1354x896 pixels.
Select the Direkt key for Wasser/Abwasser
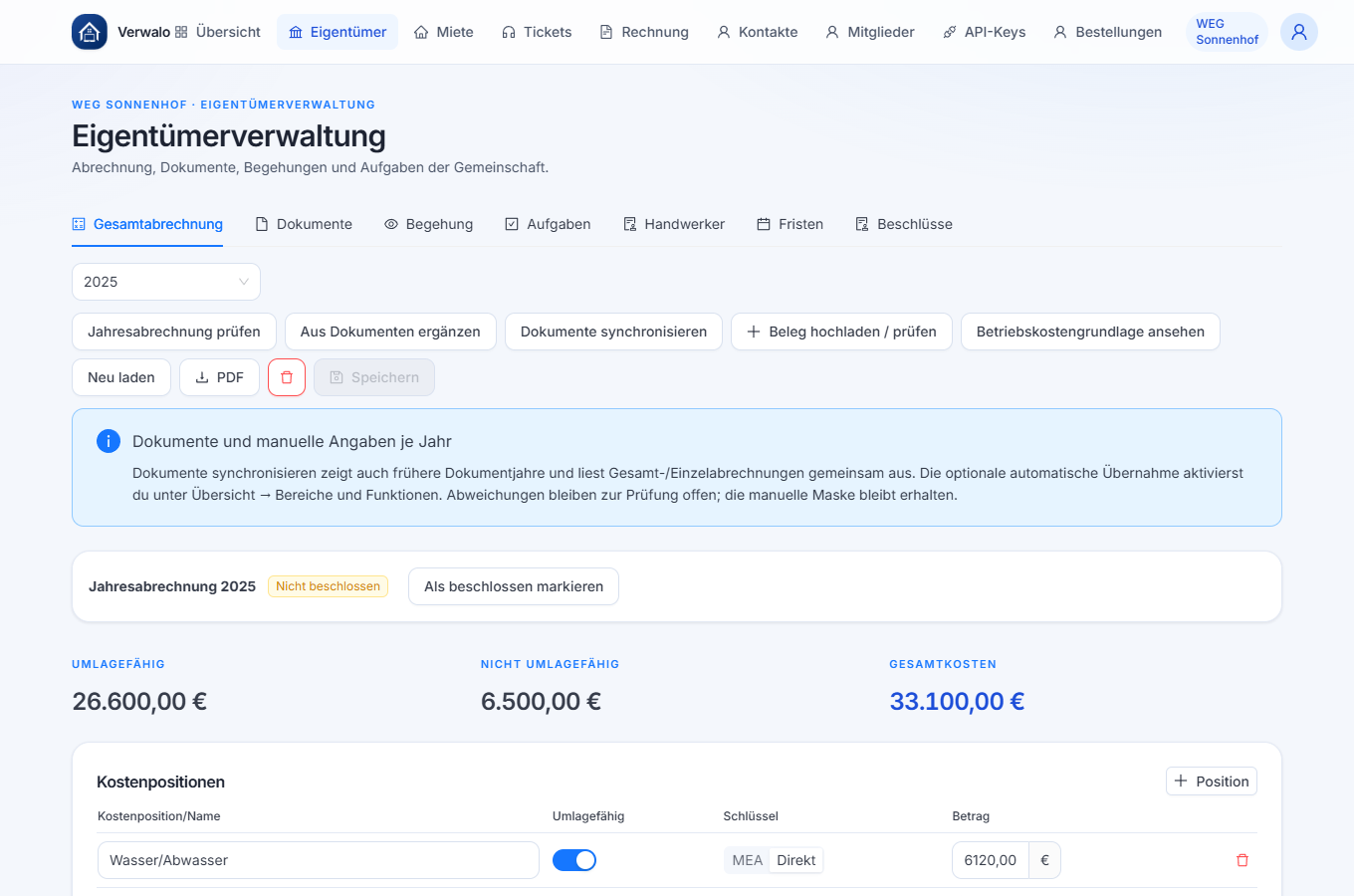[796, 860]
